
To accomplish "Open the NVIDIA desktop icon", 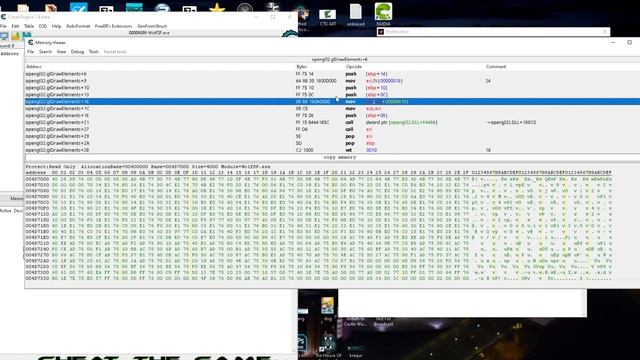I will [x=383, y=14].
